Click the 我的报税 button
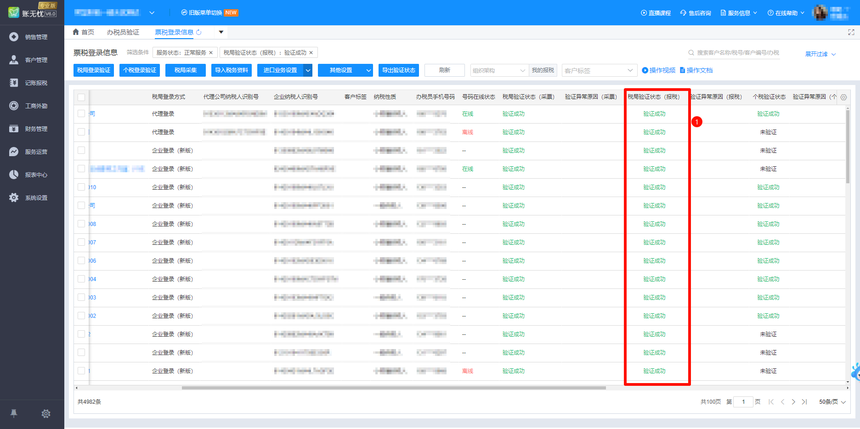860x429 pixels. tap(543, 70)
